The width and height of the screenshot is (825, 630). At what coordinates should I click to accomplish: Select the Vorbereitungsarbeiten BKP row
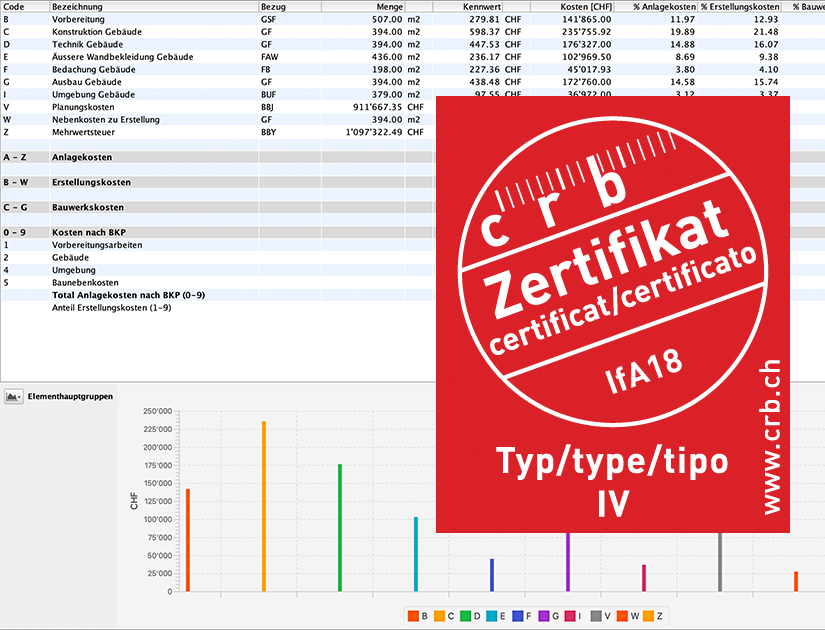coord(218,245)
